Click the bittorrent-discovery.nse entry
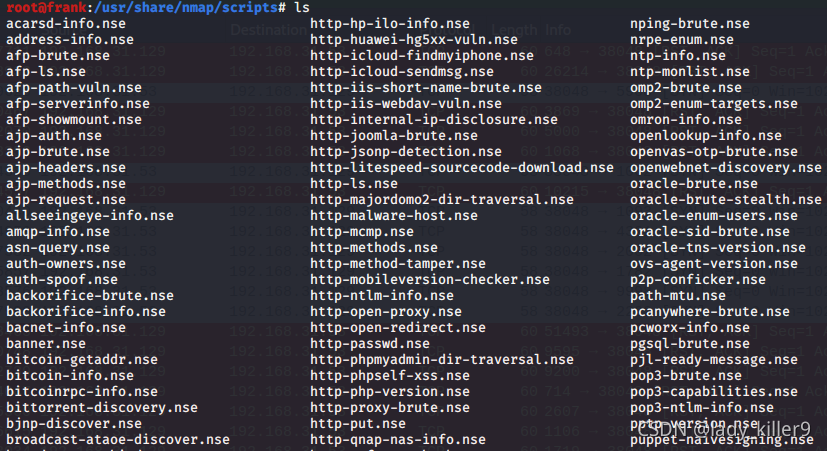827x451 pixels. coord(102,408)
